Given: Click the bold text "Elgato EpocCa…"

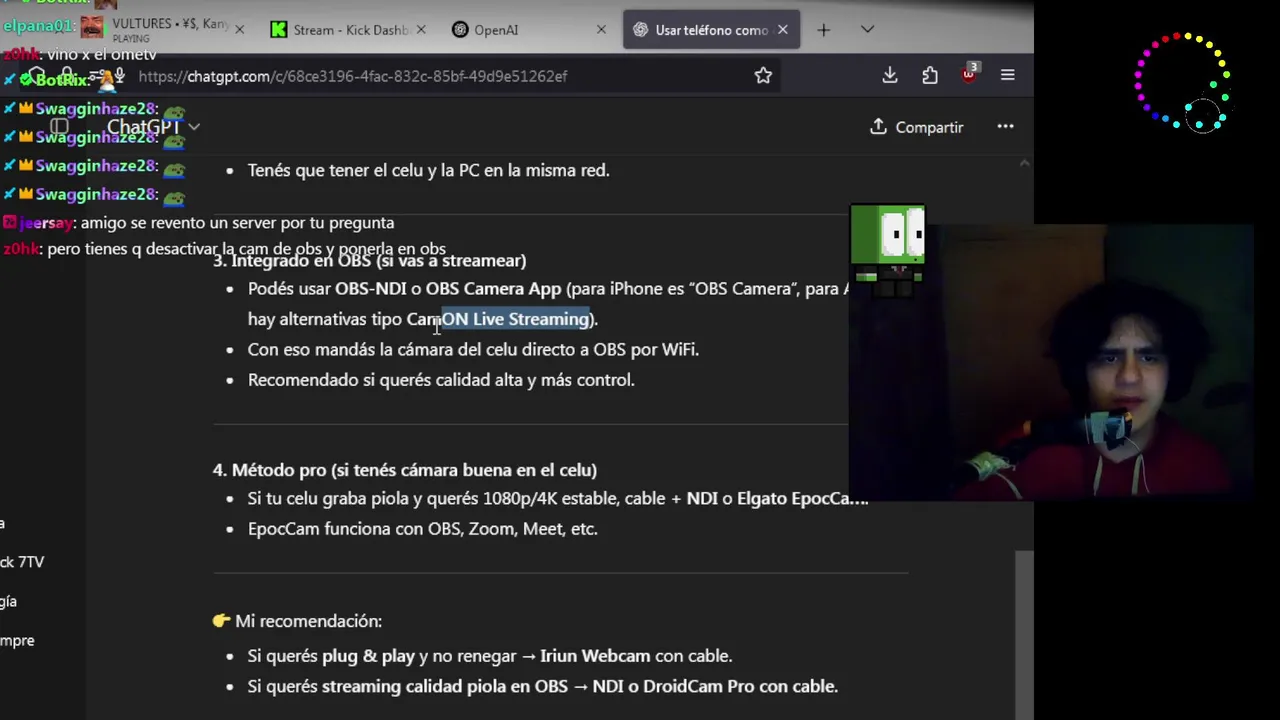Looking at the screenshot, I should pyautogui.click(x=803, y=498).
